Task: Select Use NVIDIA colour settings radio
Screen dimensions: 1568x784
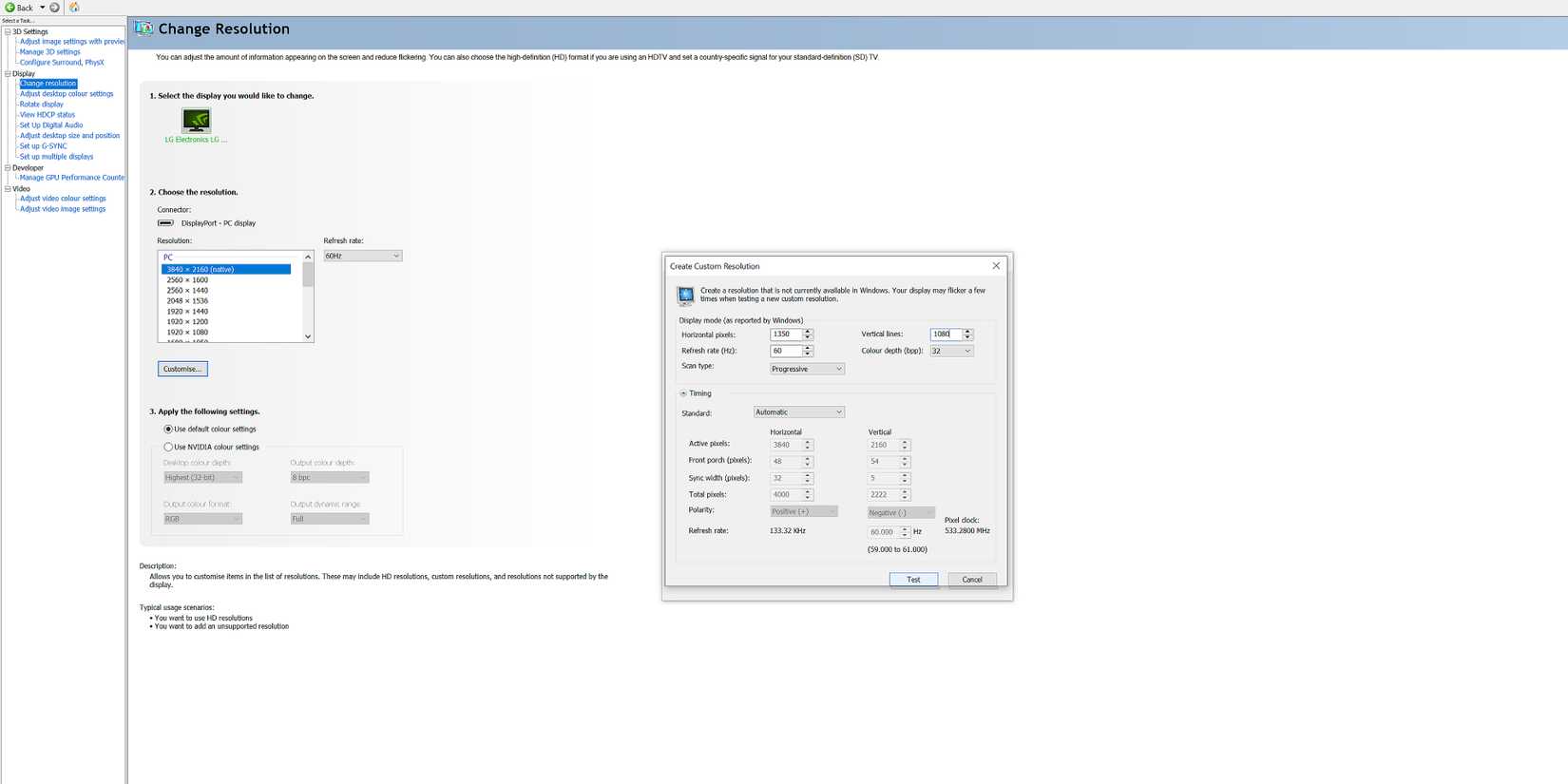Action: pos(168,447)
